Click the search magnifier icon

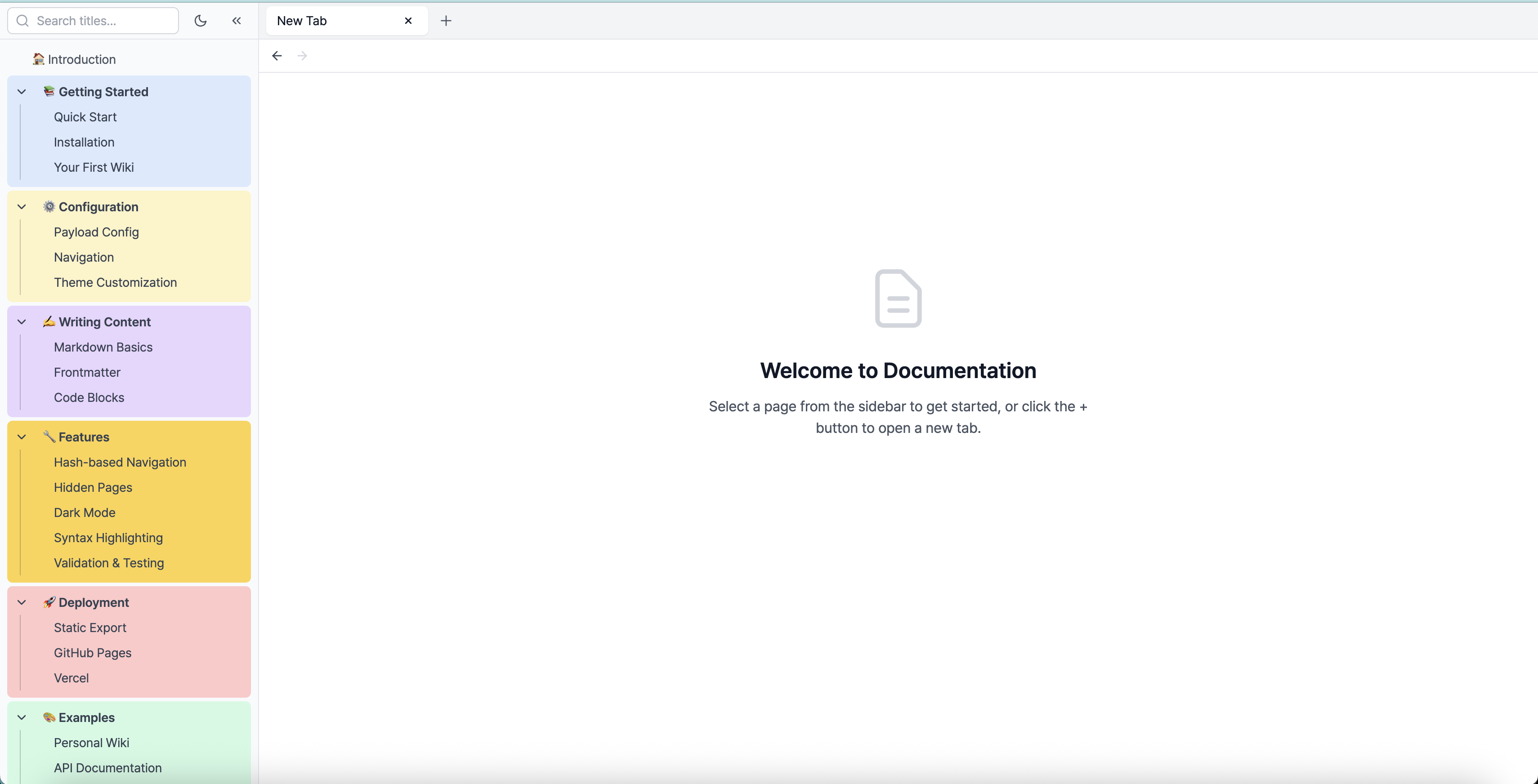tap(22, 21)
